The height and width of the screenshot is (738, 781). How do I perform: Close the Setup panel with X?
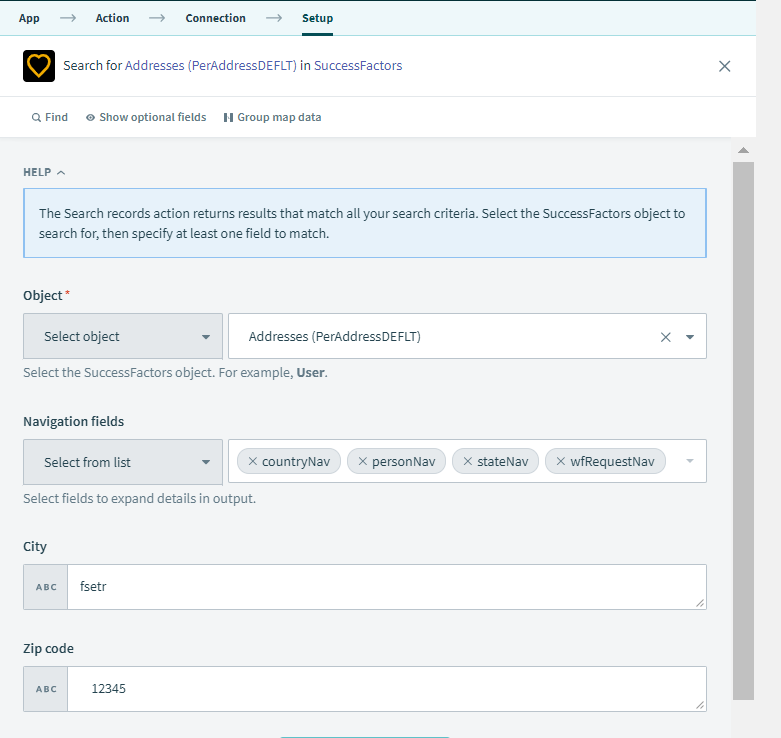[x=725, y=66]
